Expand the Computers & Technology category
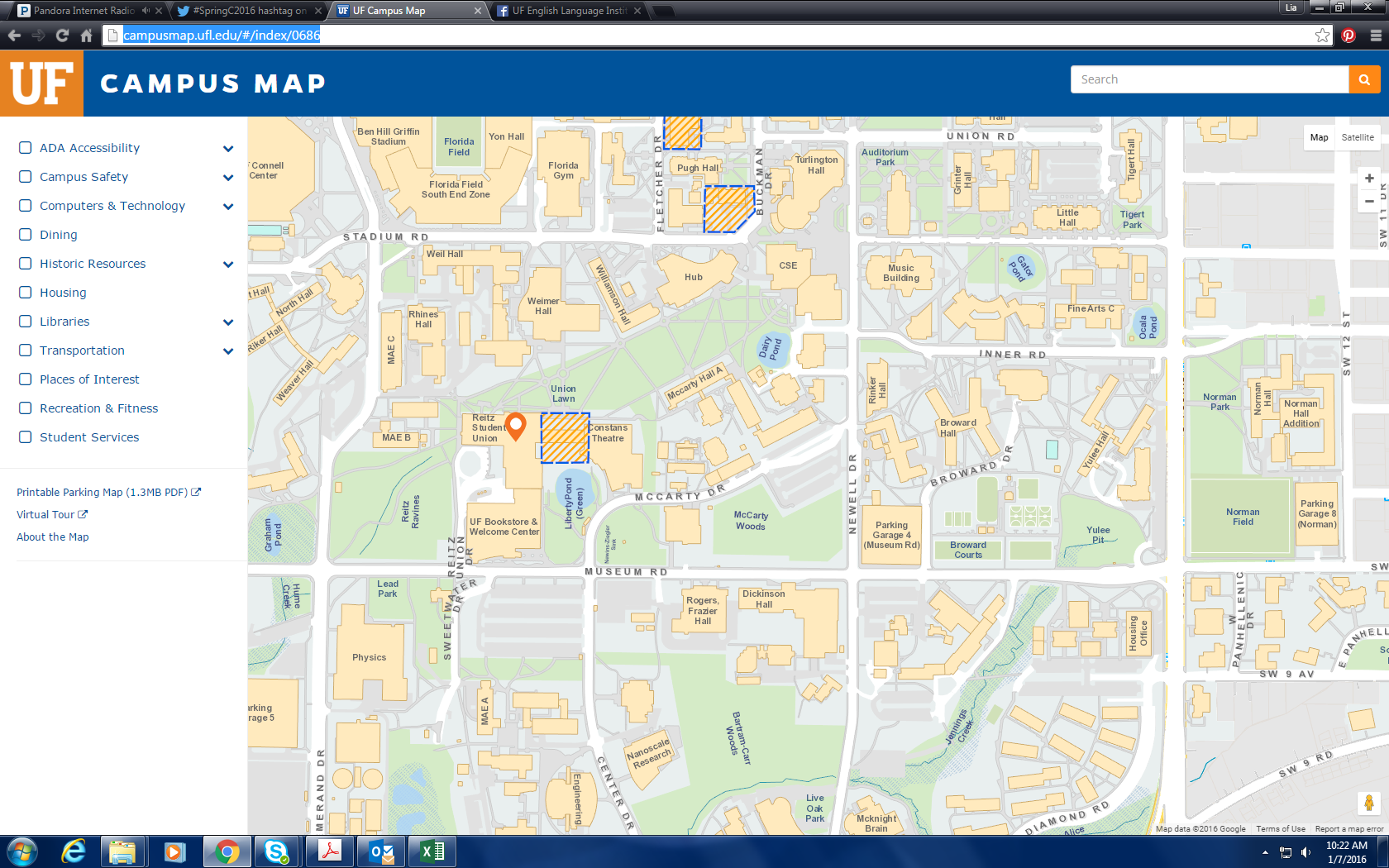Screen dimensions: 1389x868 point(228,207)
